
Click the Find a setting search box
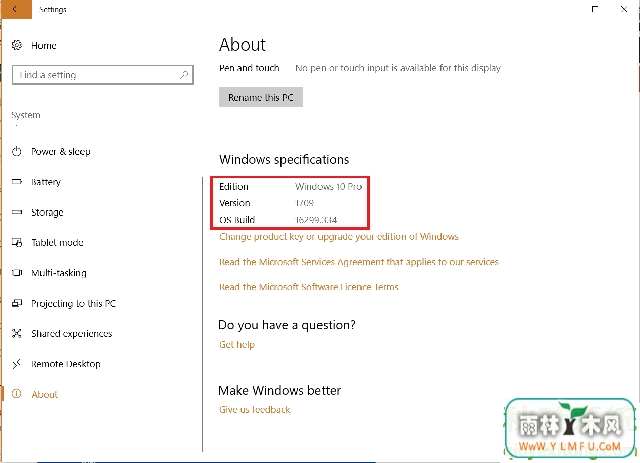(x=103, y=75)
